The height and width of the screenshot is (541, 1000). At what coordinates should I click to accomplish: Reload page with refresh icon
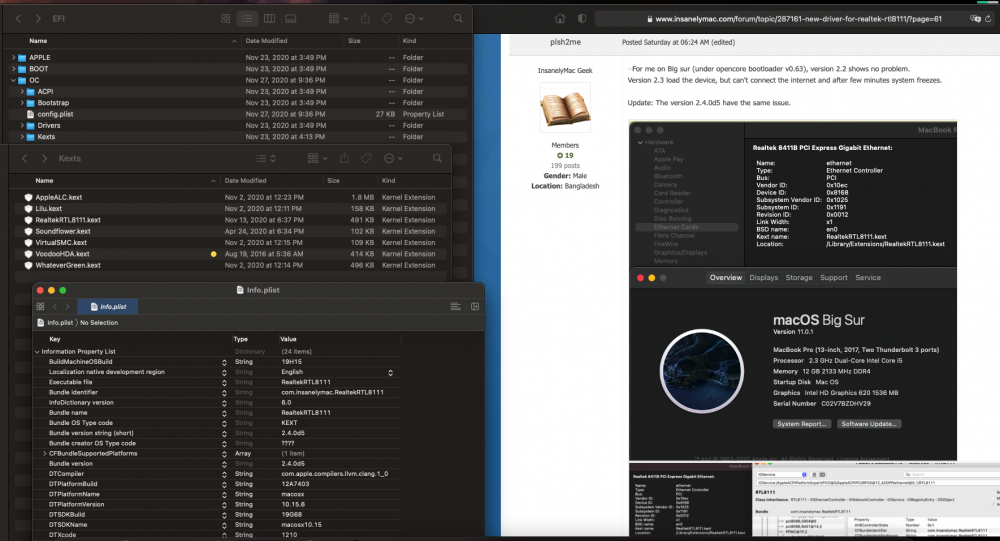(x=989, y=19)
